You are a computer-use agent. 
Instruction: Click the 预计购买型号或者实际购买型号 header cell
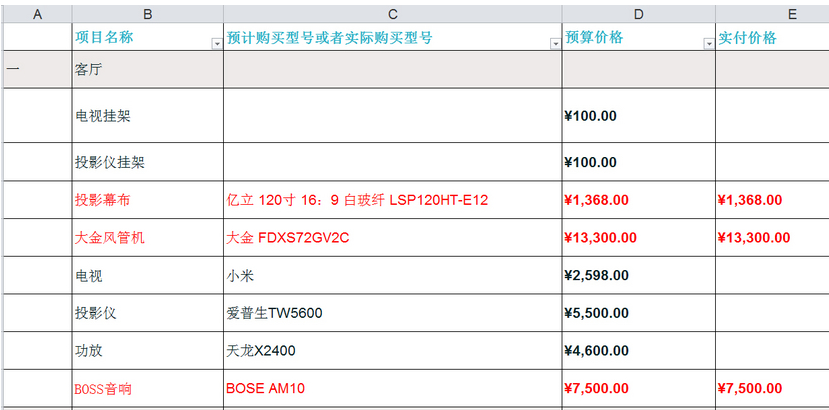(393, 37)
